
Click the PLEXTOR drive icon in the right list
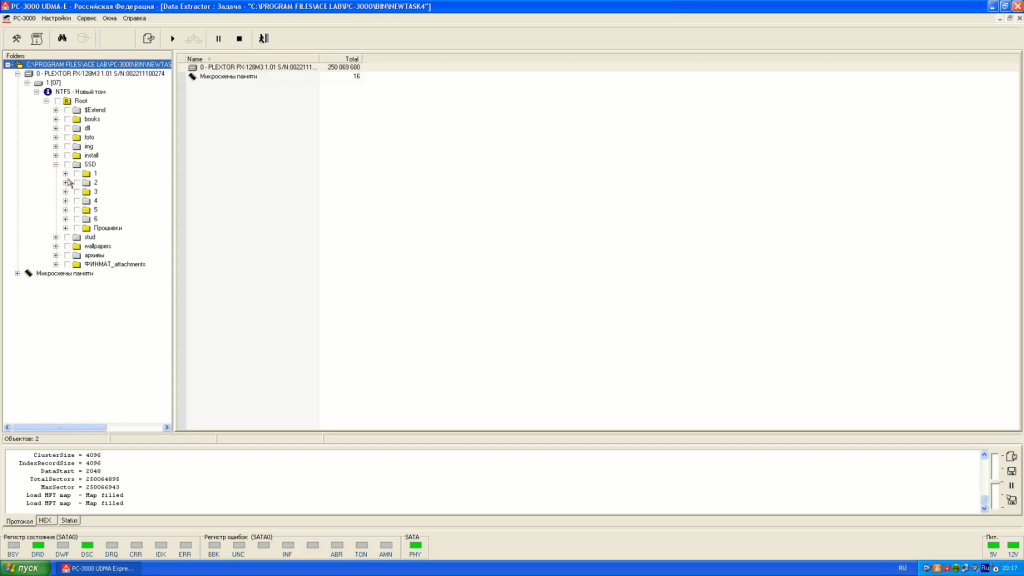[x=193, y=67]
